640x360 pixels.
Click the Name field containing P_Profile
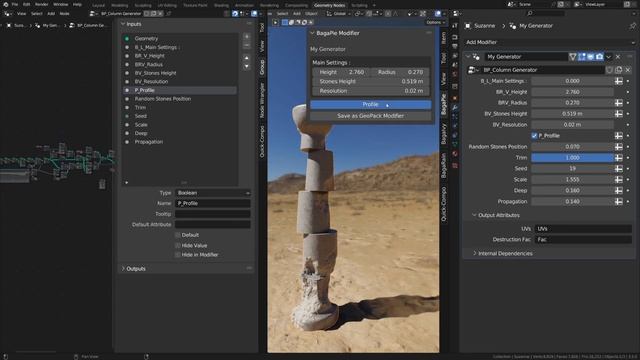[213, 203]
